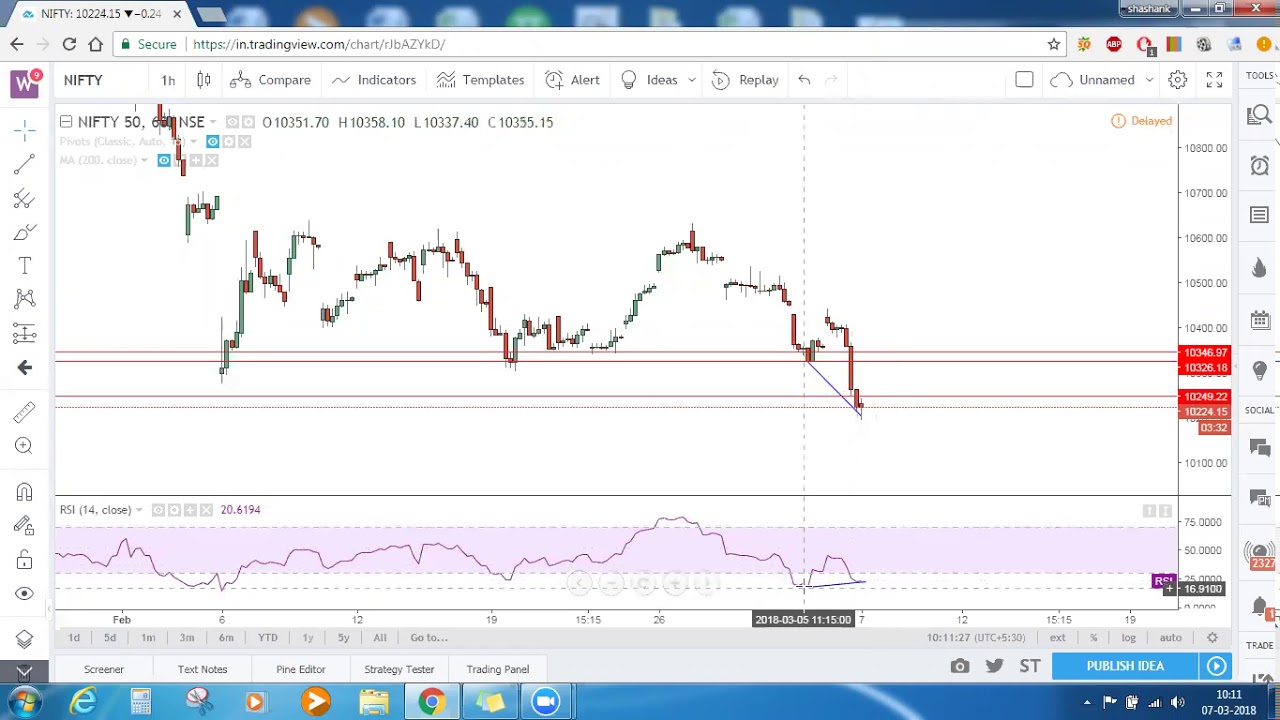
Task: Click the back arrow in left toolbar
Action: (x=25, y=367)
